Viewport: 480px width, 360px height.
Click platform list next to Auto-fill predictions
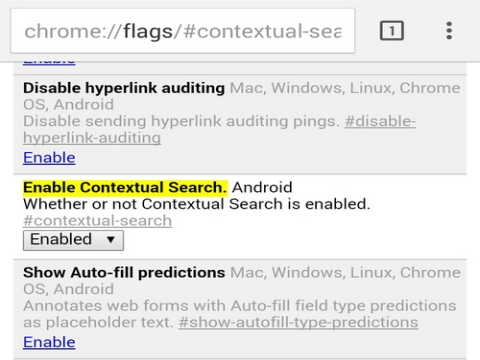pyautogui.click(x=242, y=281)
